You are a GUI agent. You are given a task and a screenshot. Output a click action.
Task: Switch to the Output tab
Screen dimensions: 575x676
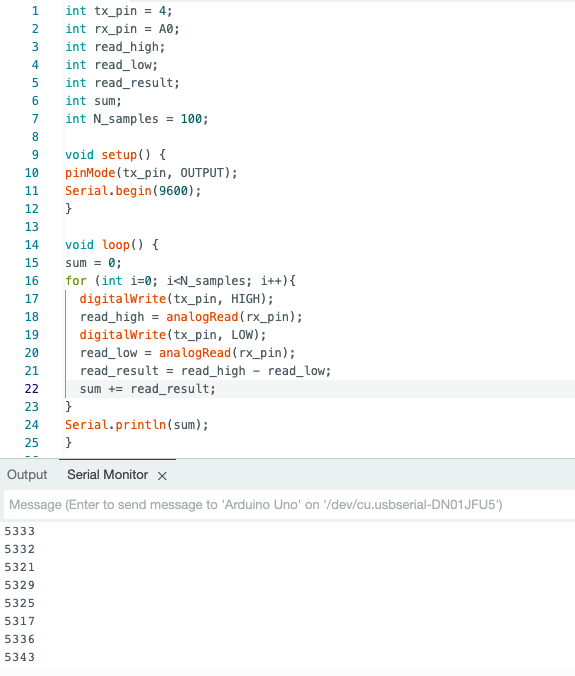coord(27,475)
